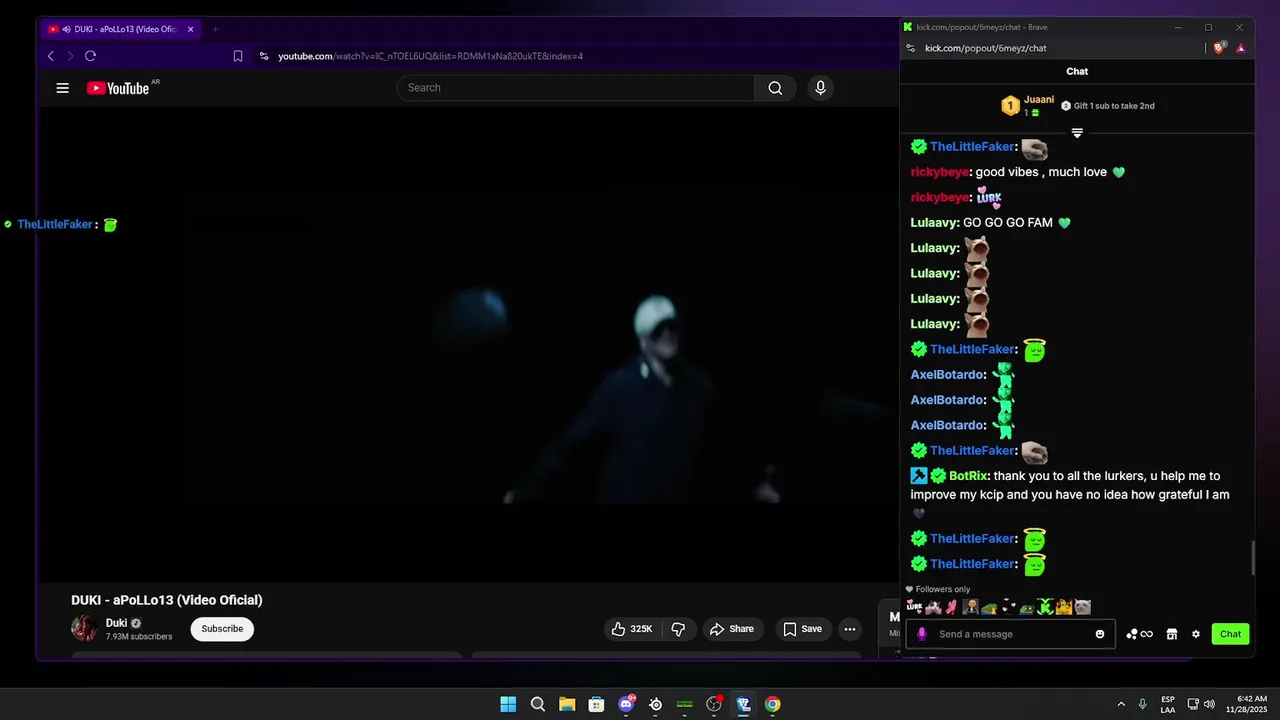Open site settings icon in Kick address bar

(910, 48)
